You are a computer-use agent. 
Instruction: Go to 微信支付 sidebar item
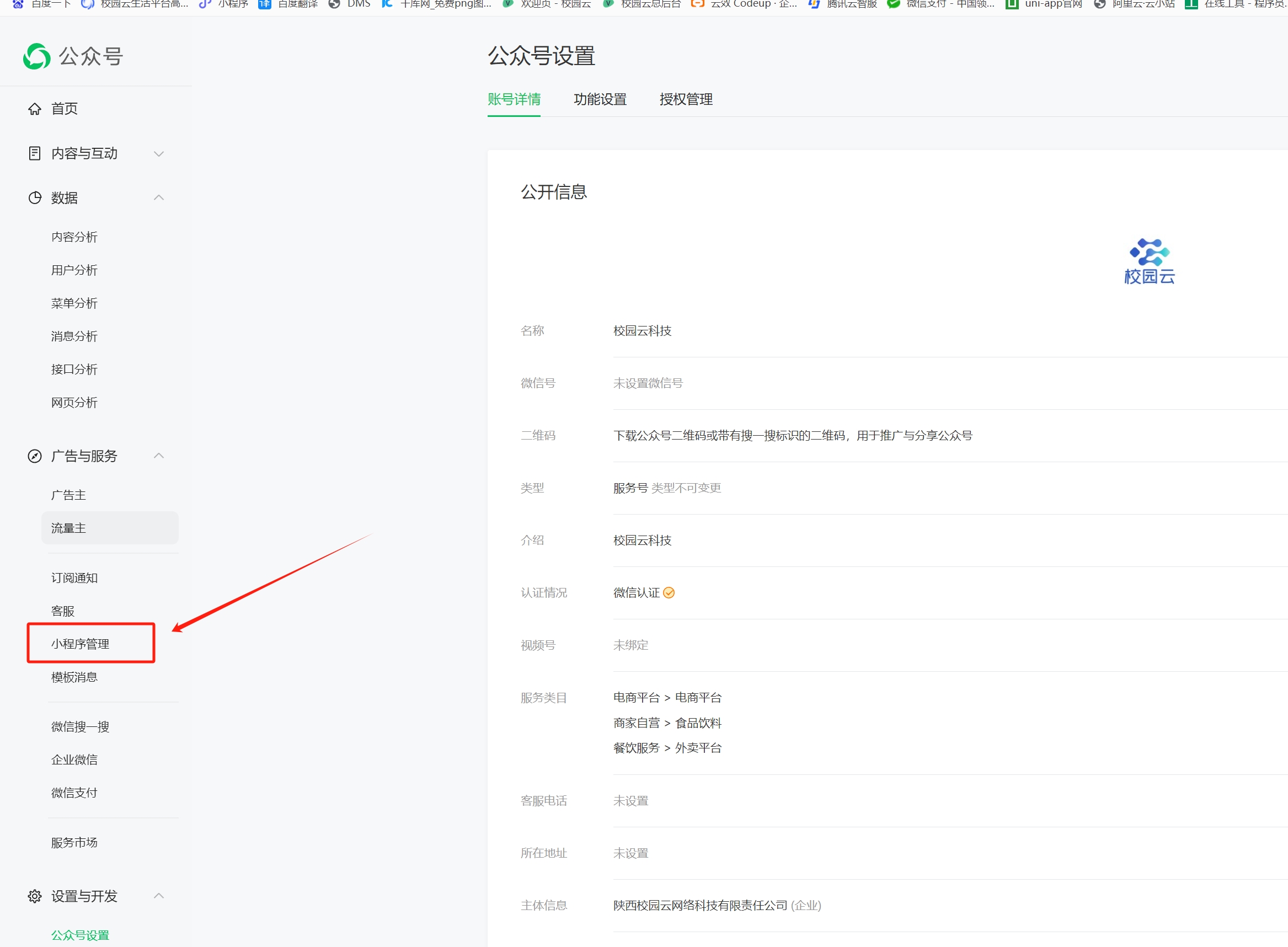click(74, 793)
